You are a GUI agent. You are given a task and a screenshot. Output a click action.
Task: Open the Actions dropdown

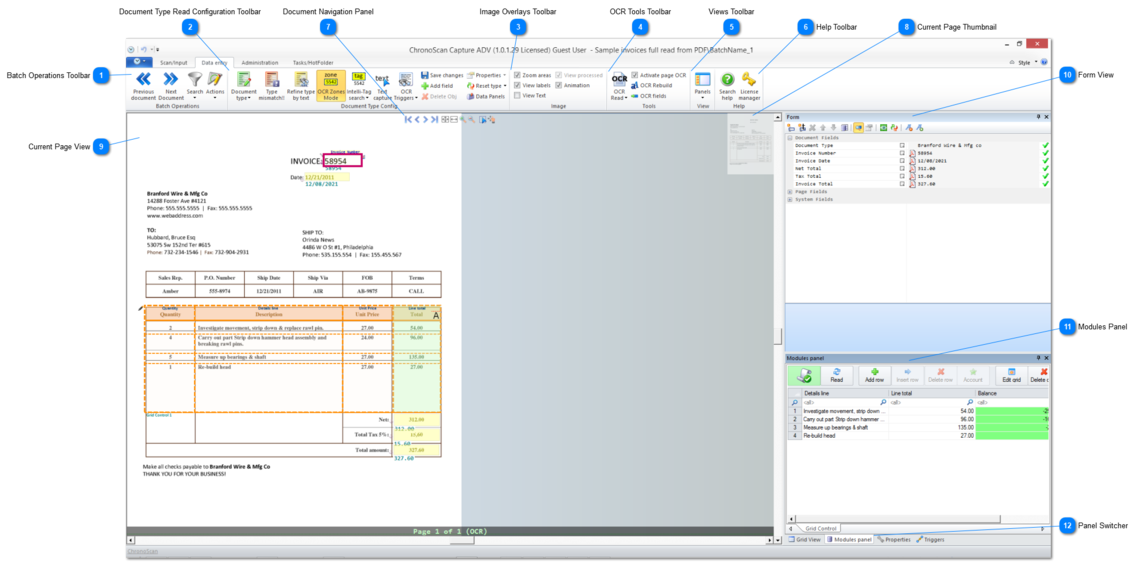click(215, 85)
